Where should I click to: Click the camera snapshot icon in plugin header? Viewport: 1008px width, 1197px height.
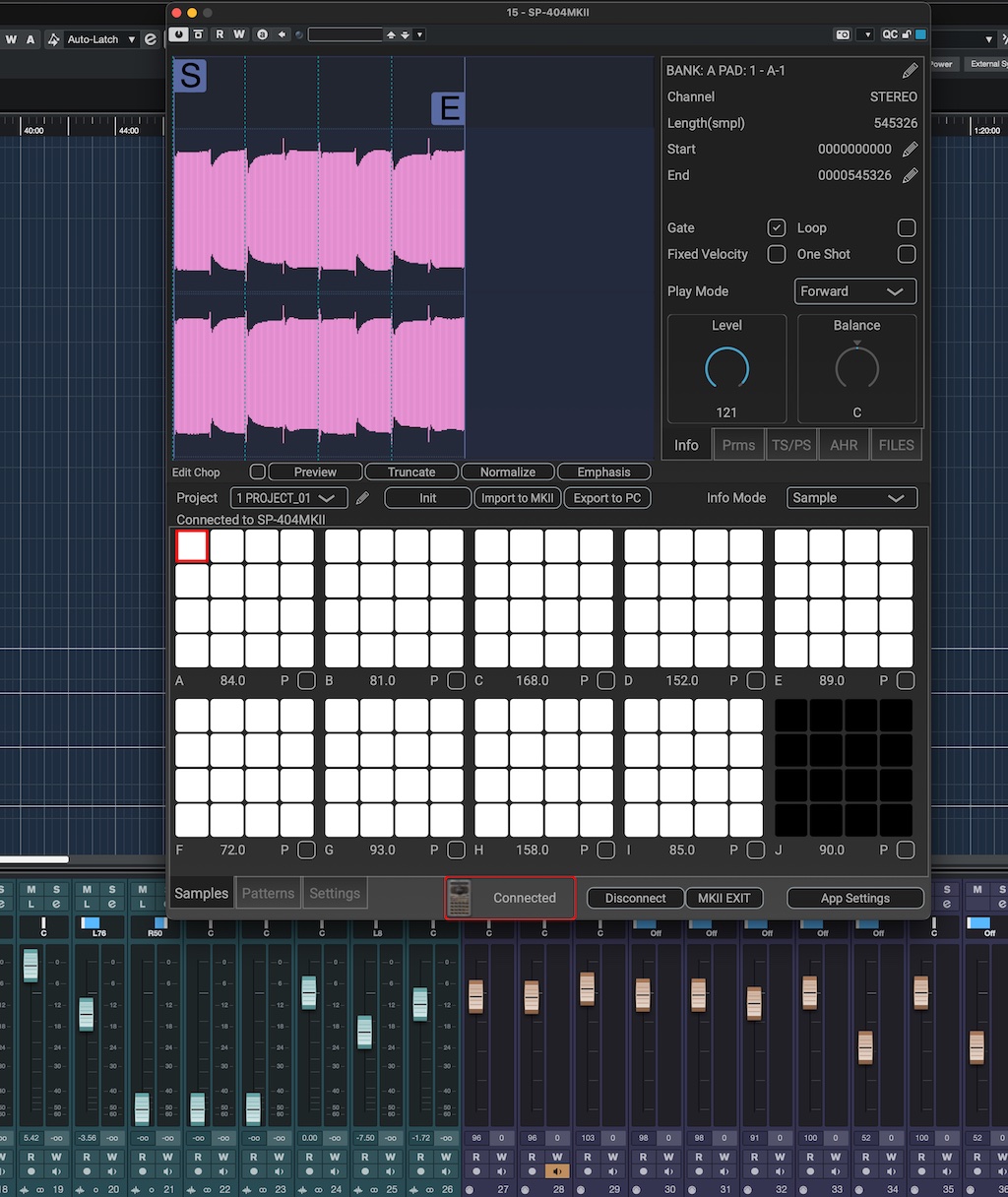click(x=843, y=34)
